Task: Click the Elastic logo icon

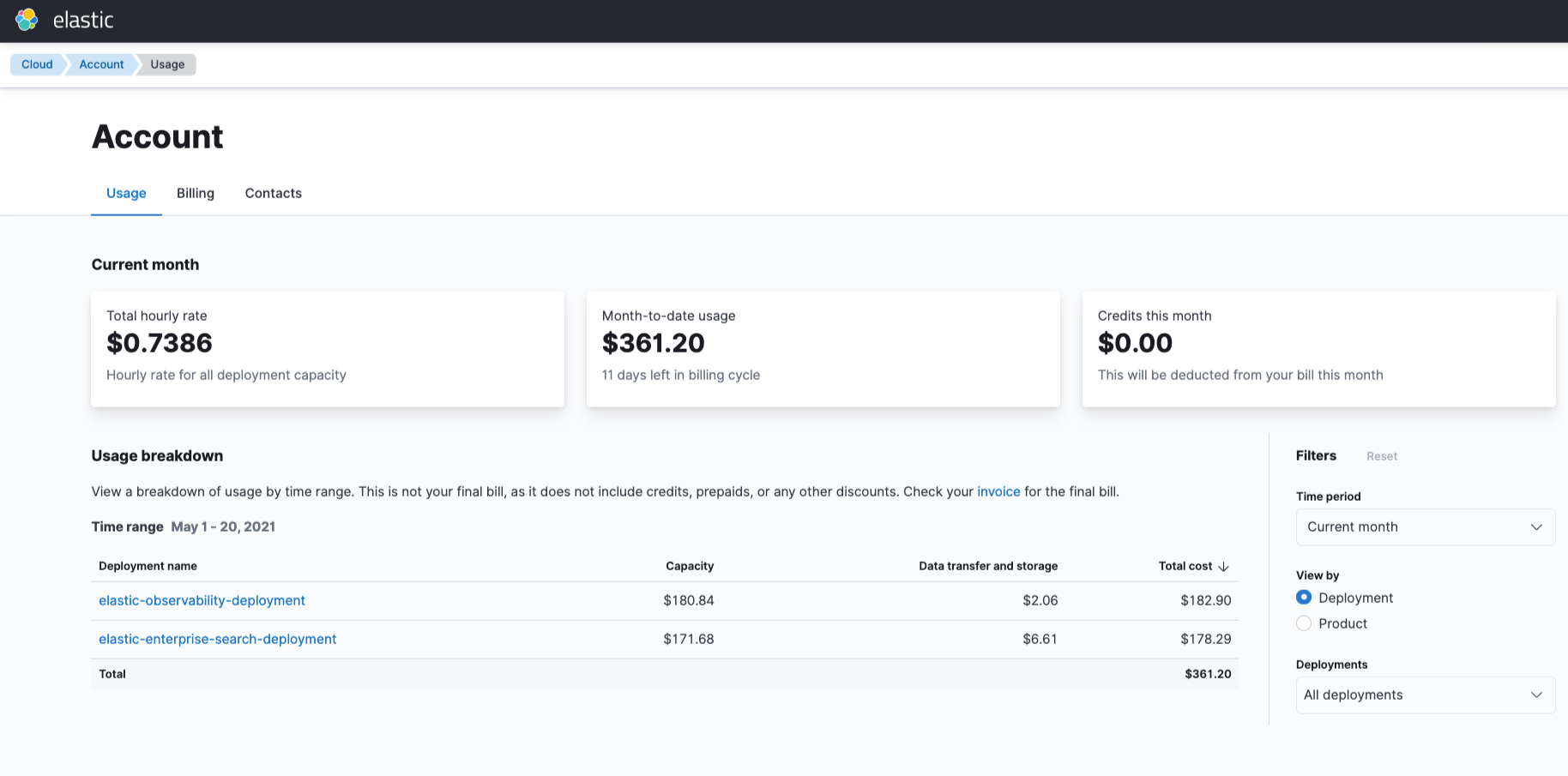Action: click(27, 20)
